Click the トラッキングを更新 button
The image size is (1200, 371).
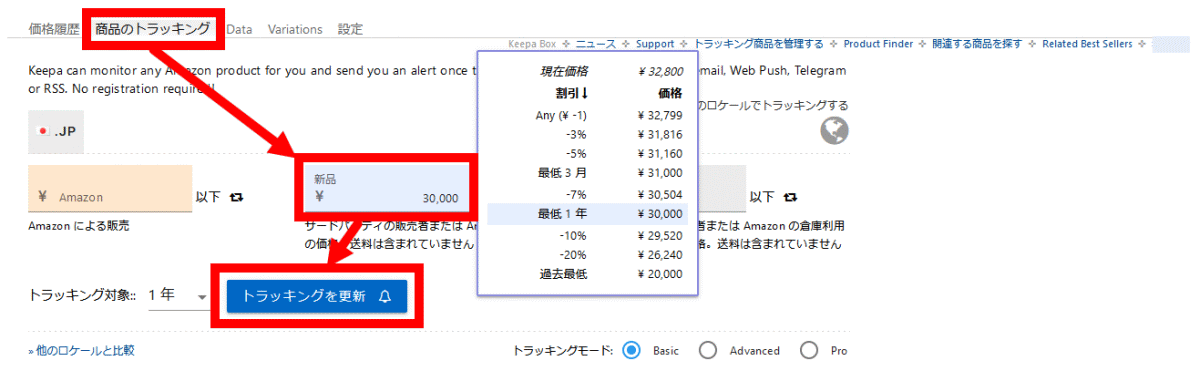point(317,296)
